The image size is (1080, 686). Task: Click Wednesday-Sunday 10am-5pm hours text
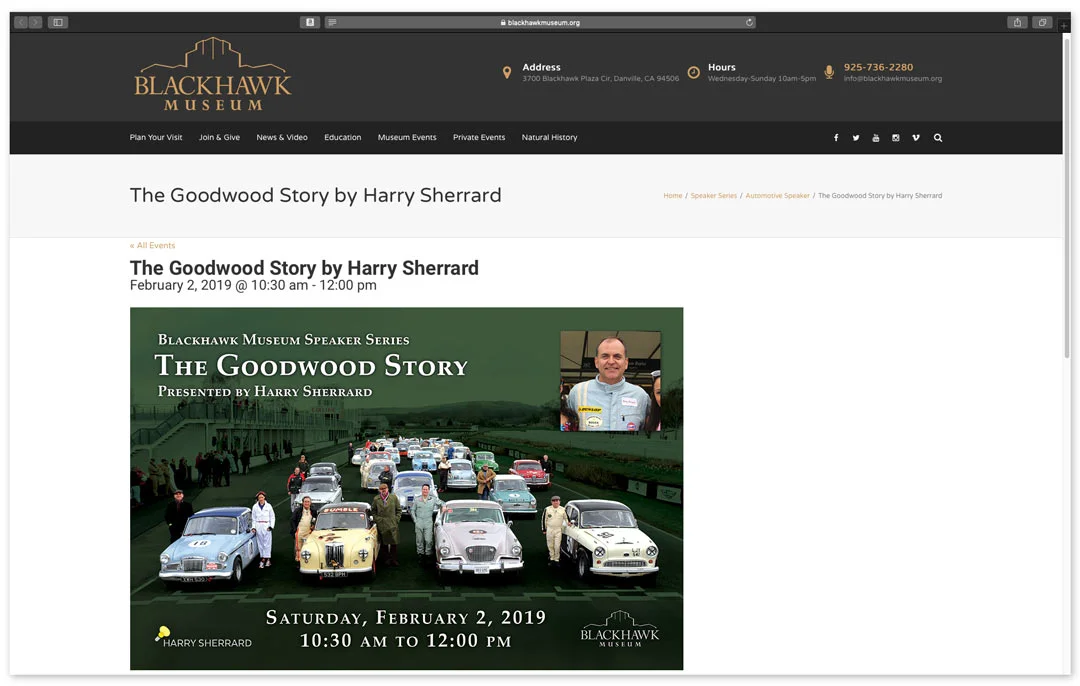762,79
